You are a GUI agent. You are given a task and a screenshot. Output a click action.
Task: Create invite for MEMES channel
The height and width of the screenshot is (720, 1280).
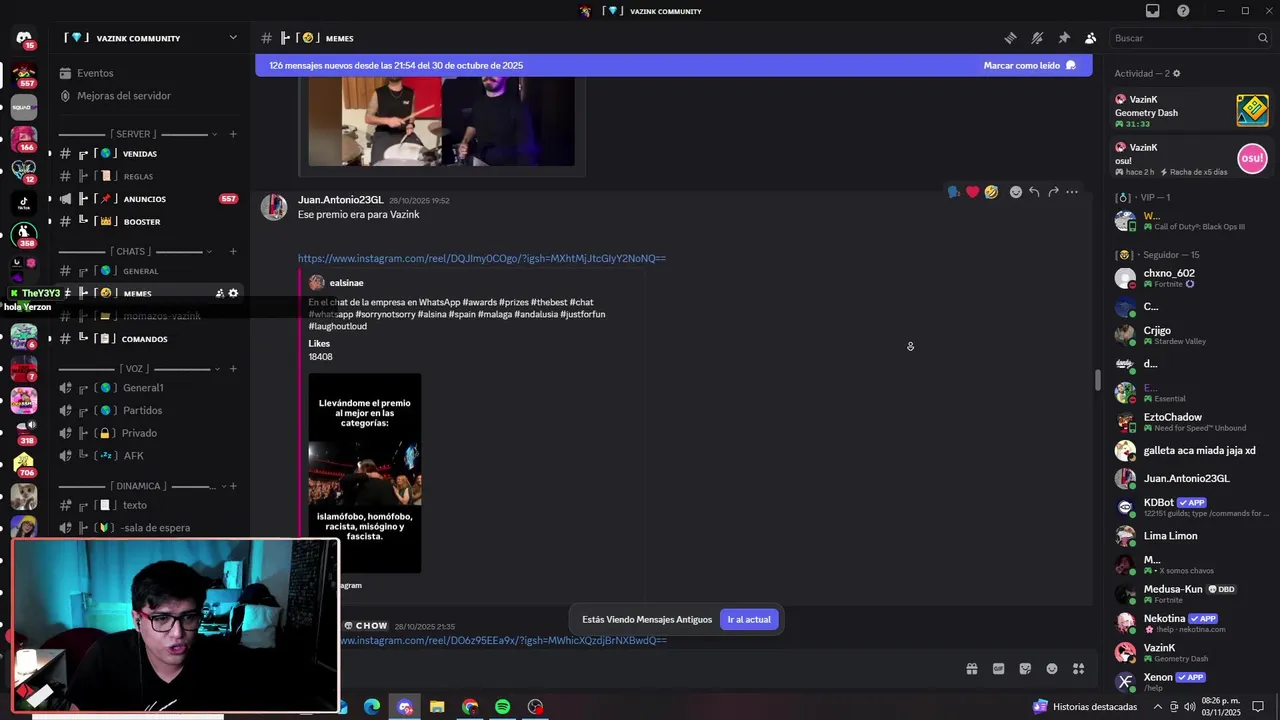tap(219, 293)
